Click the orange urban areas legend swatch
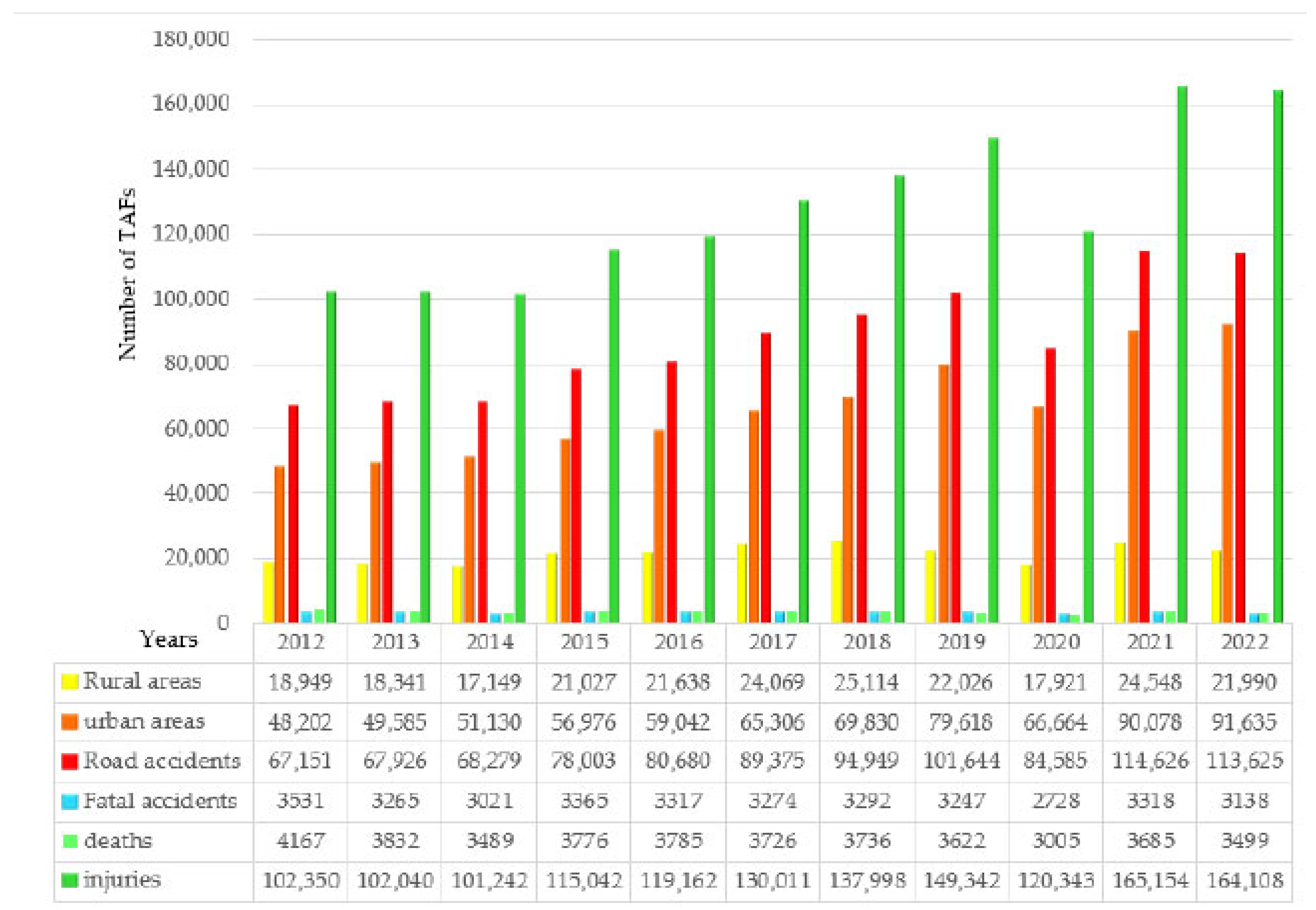Image resolution: width=1316 pixels, height=910 pixels. pos(69,721)
